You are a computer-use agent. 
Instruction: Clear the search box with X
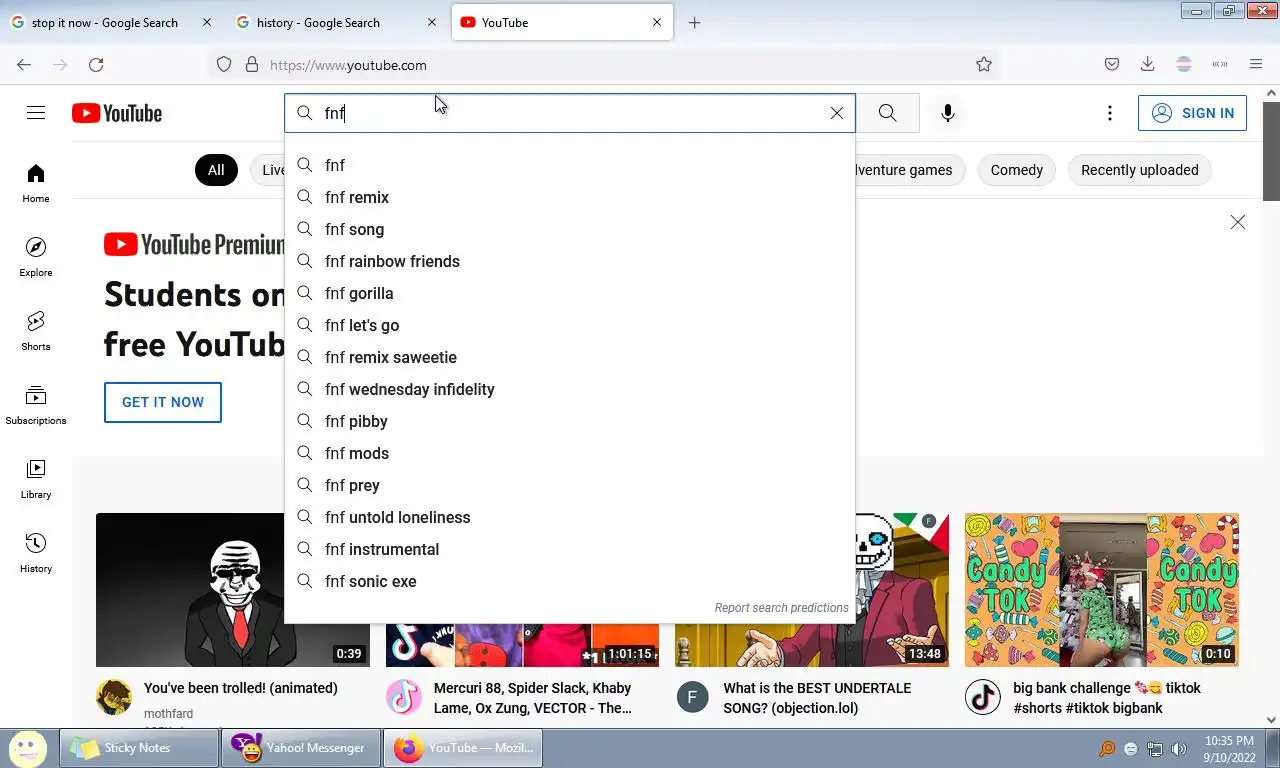tap(837, 113)
